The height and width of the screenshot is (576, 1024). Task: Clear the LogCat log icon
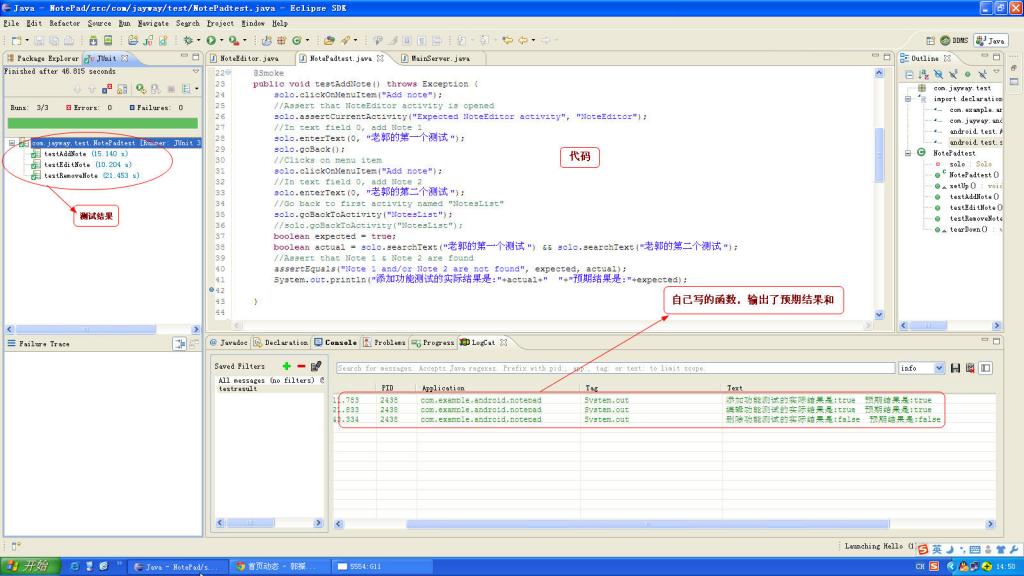(x=970, y=368)
